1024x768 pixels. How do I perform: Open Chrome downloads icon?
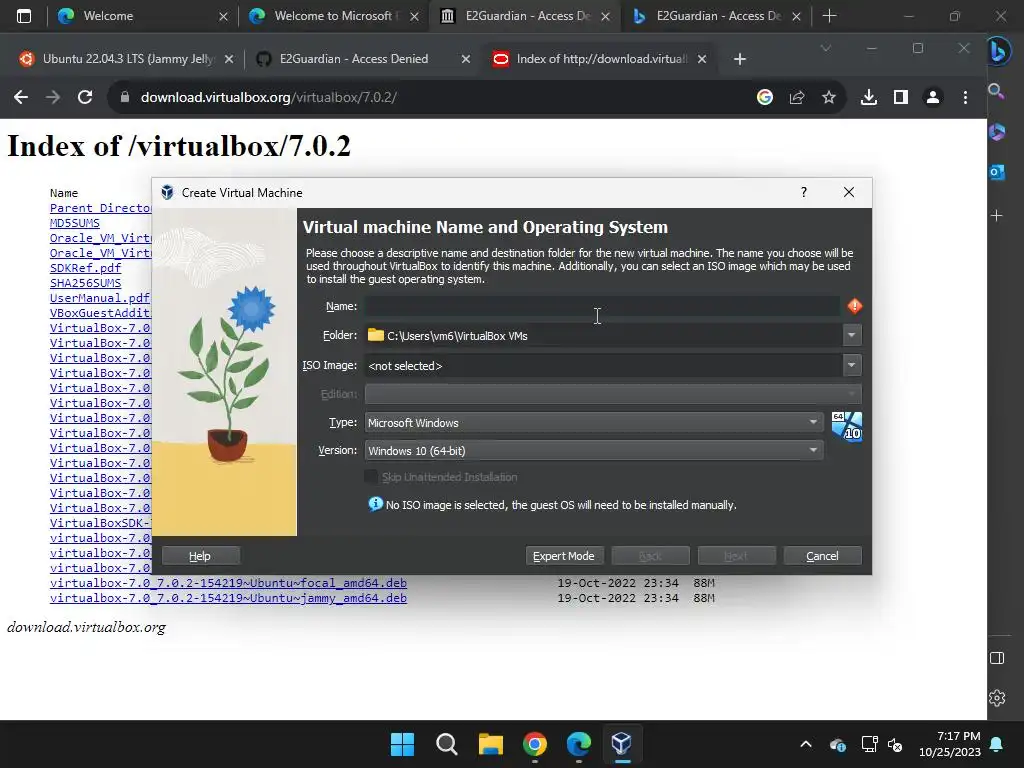pyautogui.click(x=869, y=97)
